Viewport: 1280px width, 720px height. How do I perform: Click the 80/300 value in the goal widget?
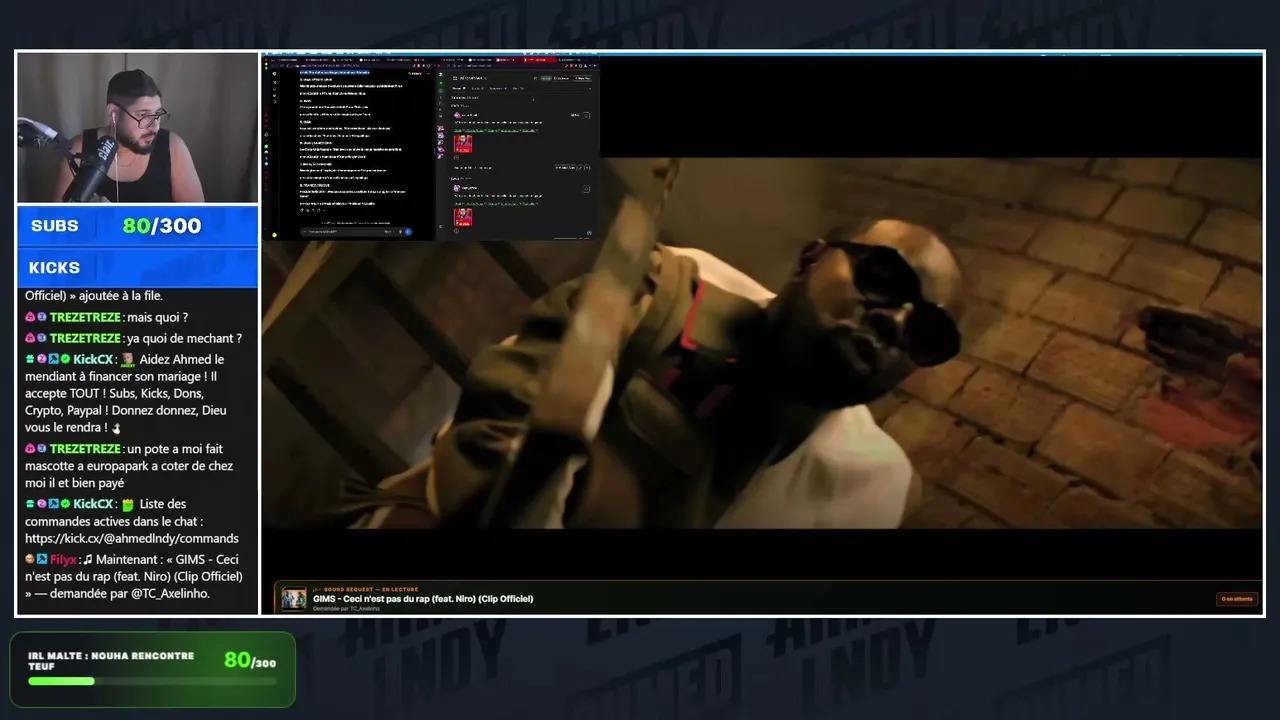coord(250,660)
